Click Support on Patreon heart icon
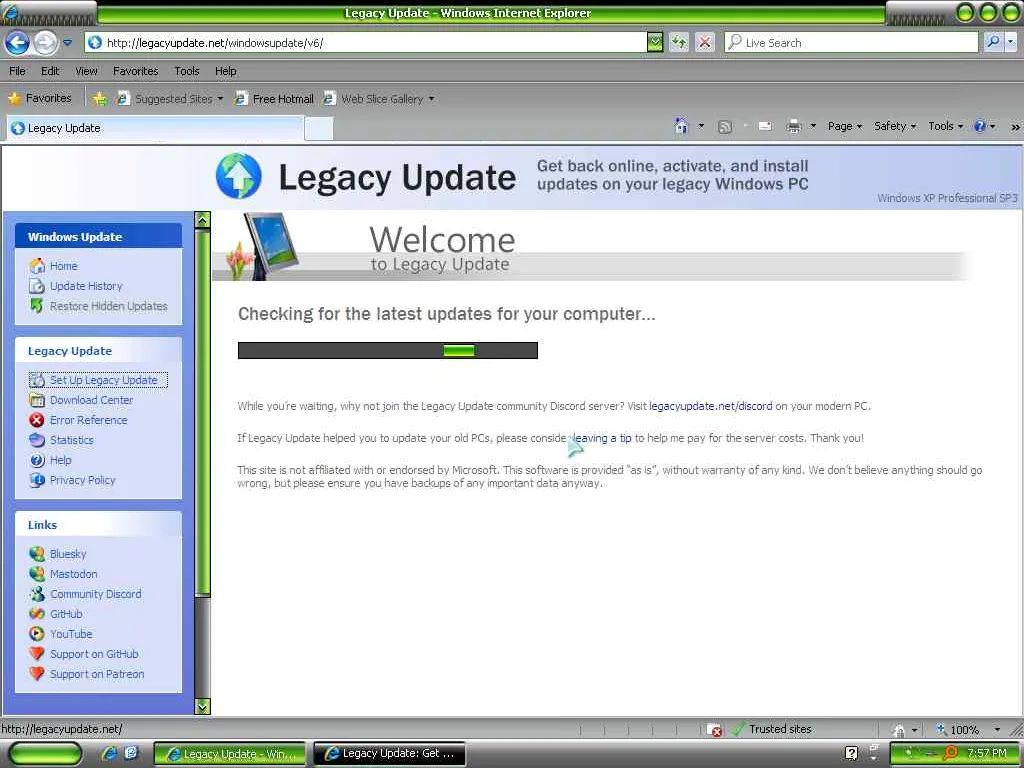The height and width of the screenshot is (768, 1024). [37, 674]
